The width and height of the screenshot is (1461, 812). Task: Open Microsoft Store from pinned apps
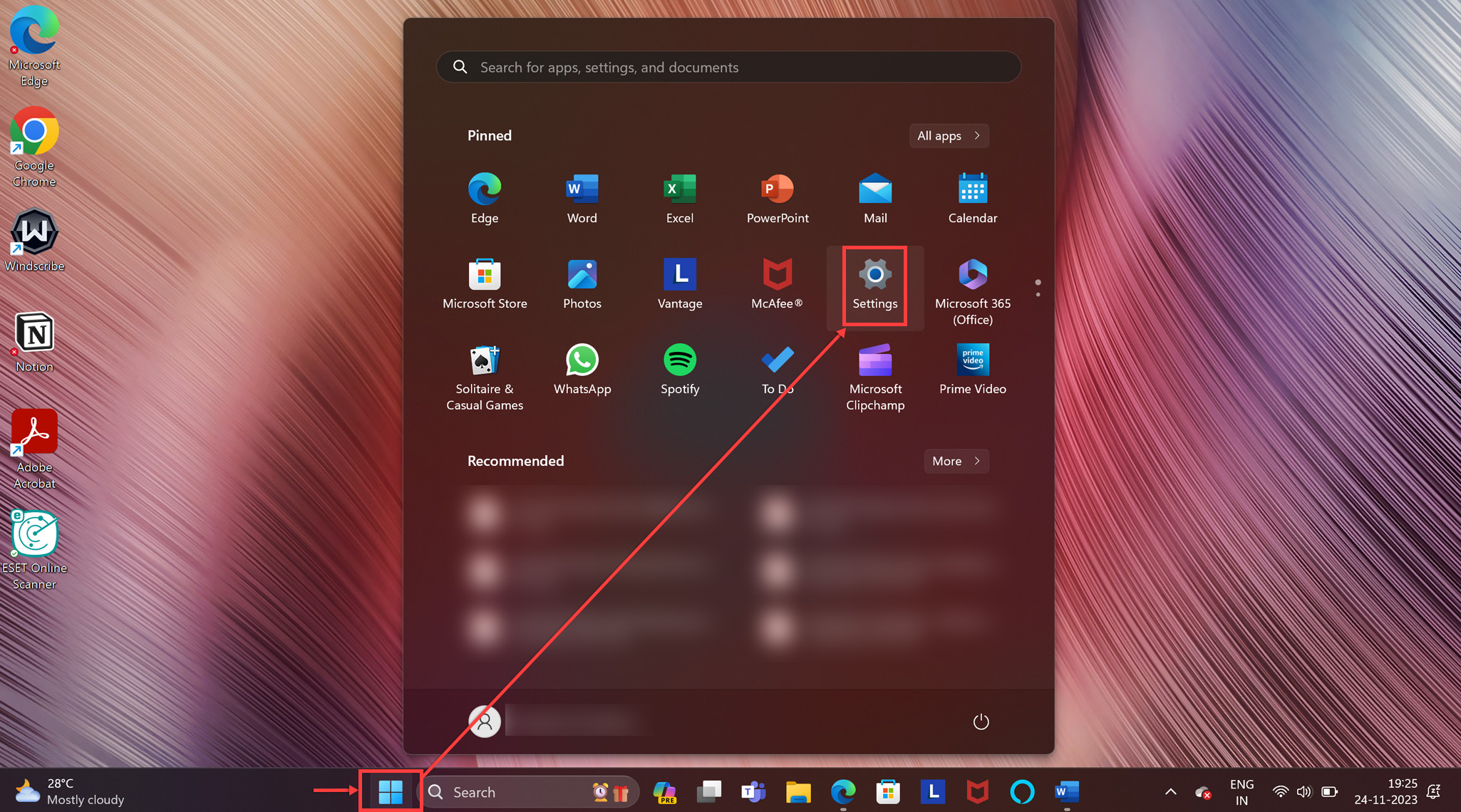coord(485,283)
